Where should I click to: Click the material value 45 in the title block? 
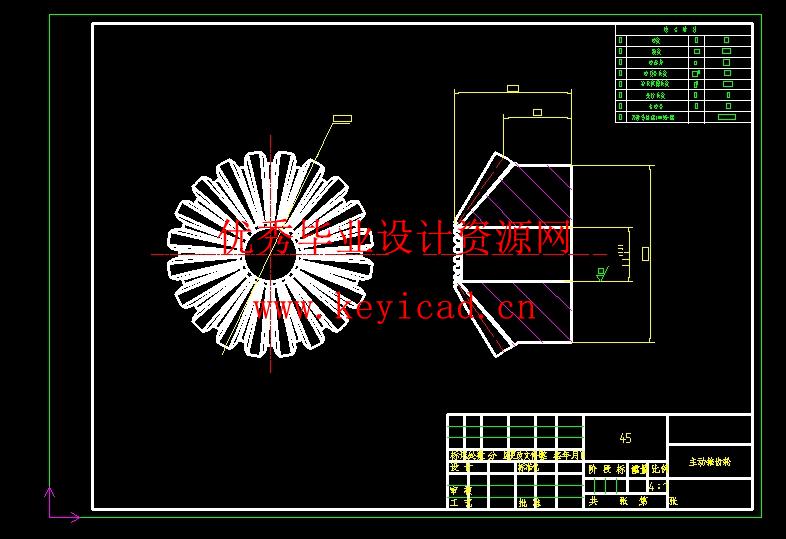pyautogui.click(x=625, y=438)
